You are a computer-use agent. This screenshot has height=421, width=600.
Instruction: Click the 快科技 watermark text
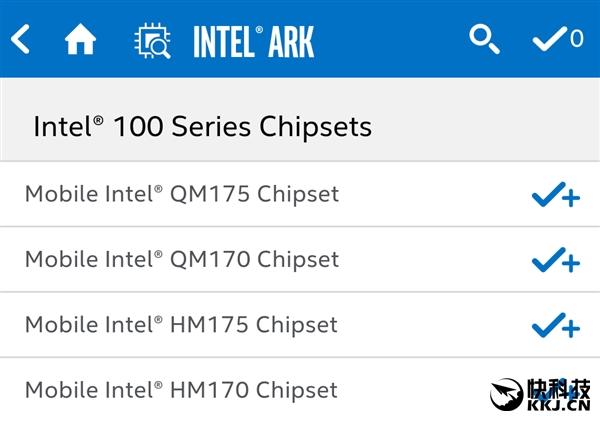(x=558, y=388)
